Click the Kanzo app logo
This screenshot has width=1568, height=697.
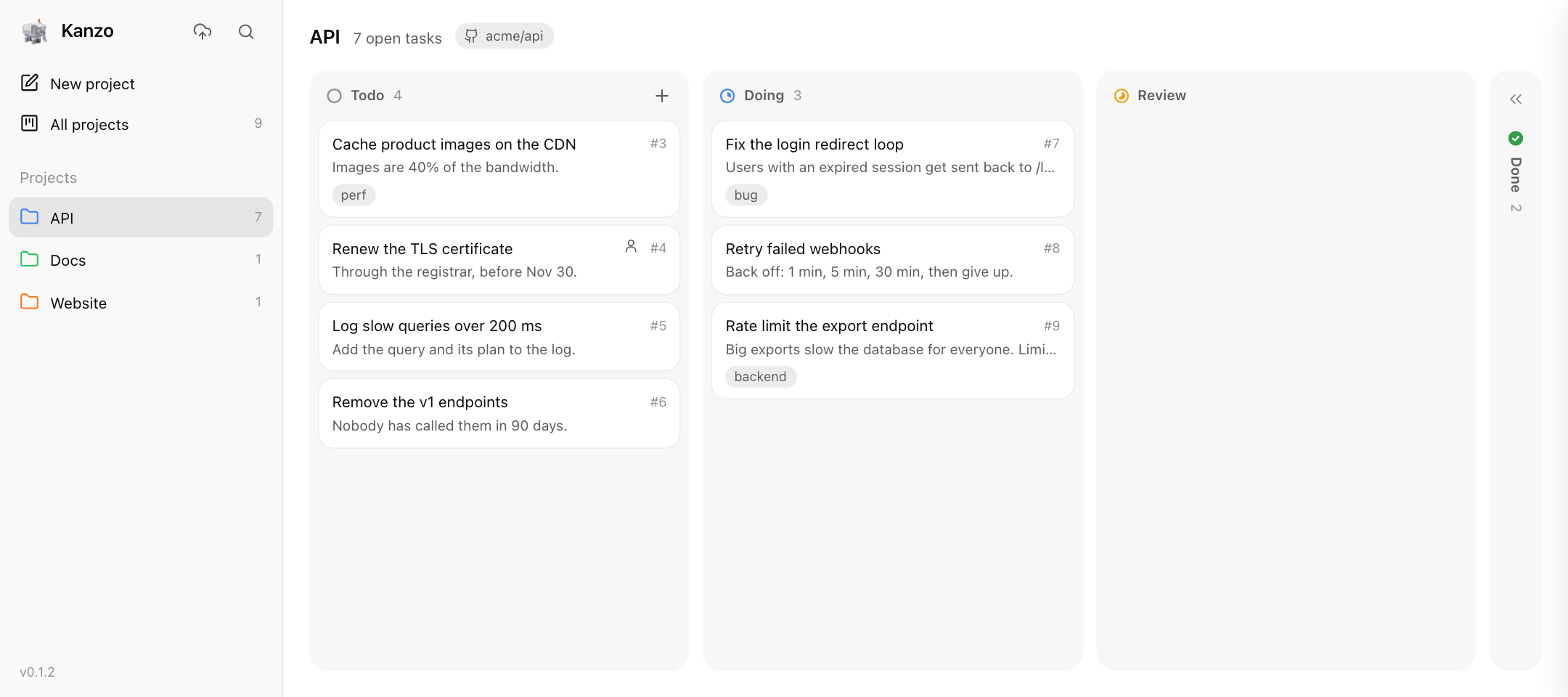tap(35, 31)
